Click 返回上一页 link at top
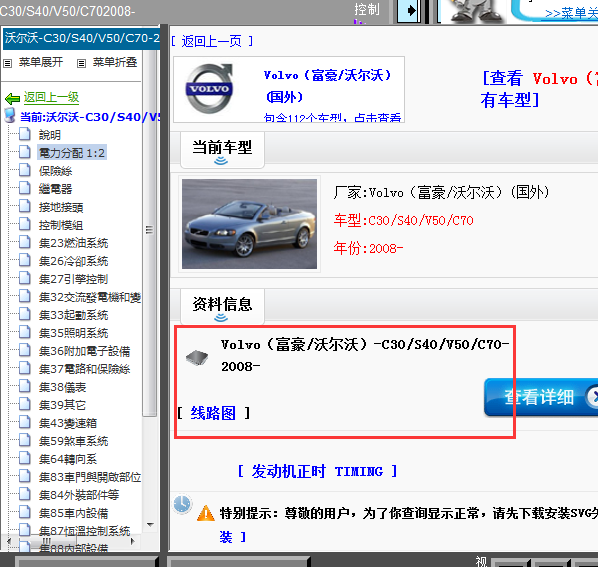Viewport: 598px width, 567px height. pyautogui.click(x=212, y=41)
